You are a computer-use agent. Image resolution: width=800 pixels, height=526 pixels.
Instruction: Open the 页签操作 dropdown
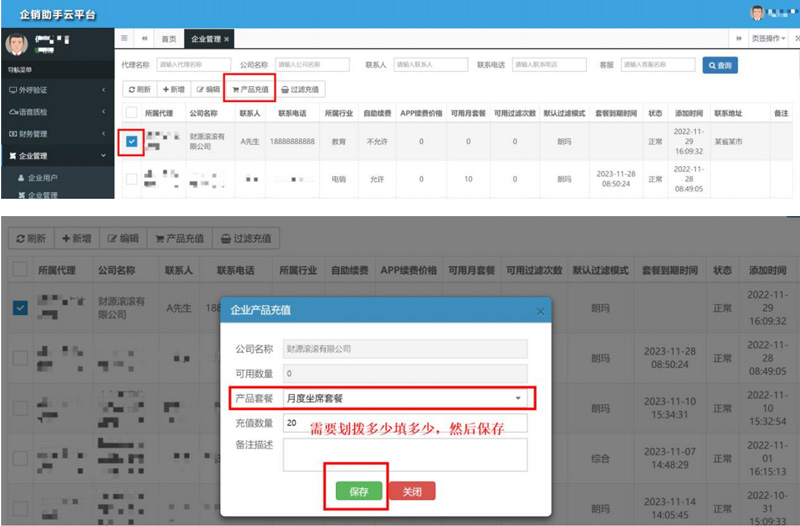pos(769,39)
